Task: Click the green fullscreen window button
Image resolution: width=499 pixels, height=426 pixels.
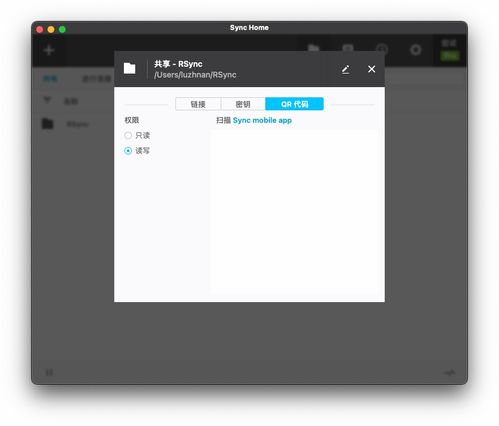Action: click(x=62, y=30)
